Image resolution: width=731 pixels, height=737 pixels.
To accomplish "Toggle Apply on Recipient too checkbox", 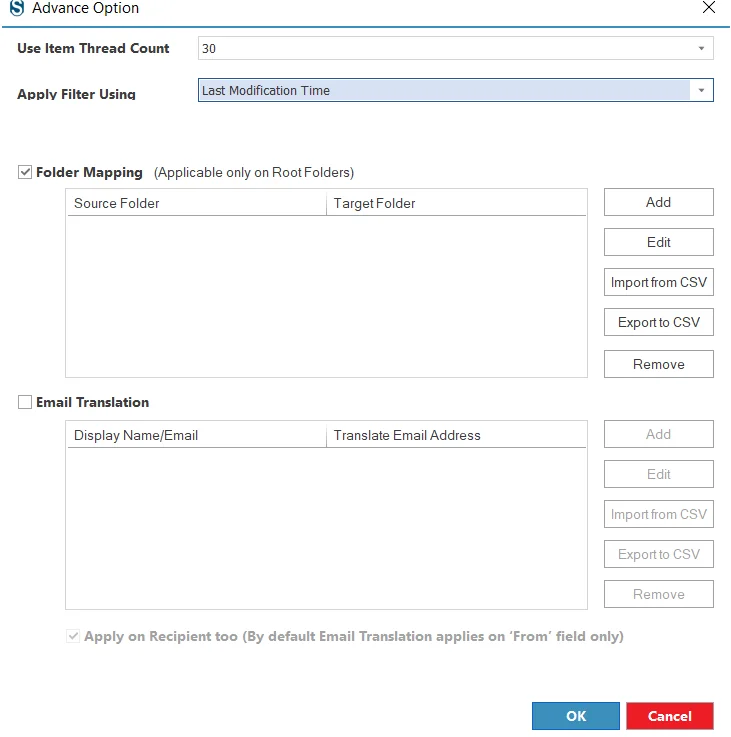I will (73, 636).
